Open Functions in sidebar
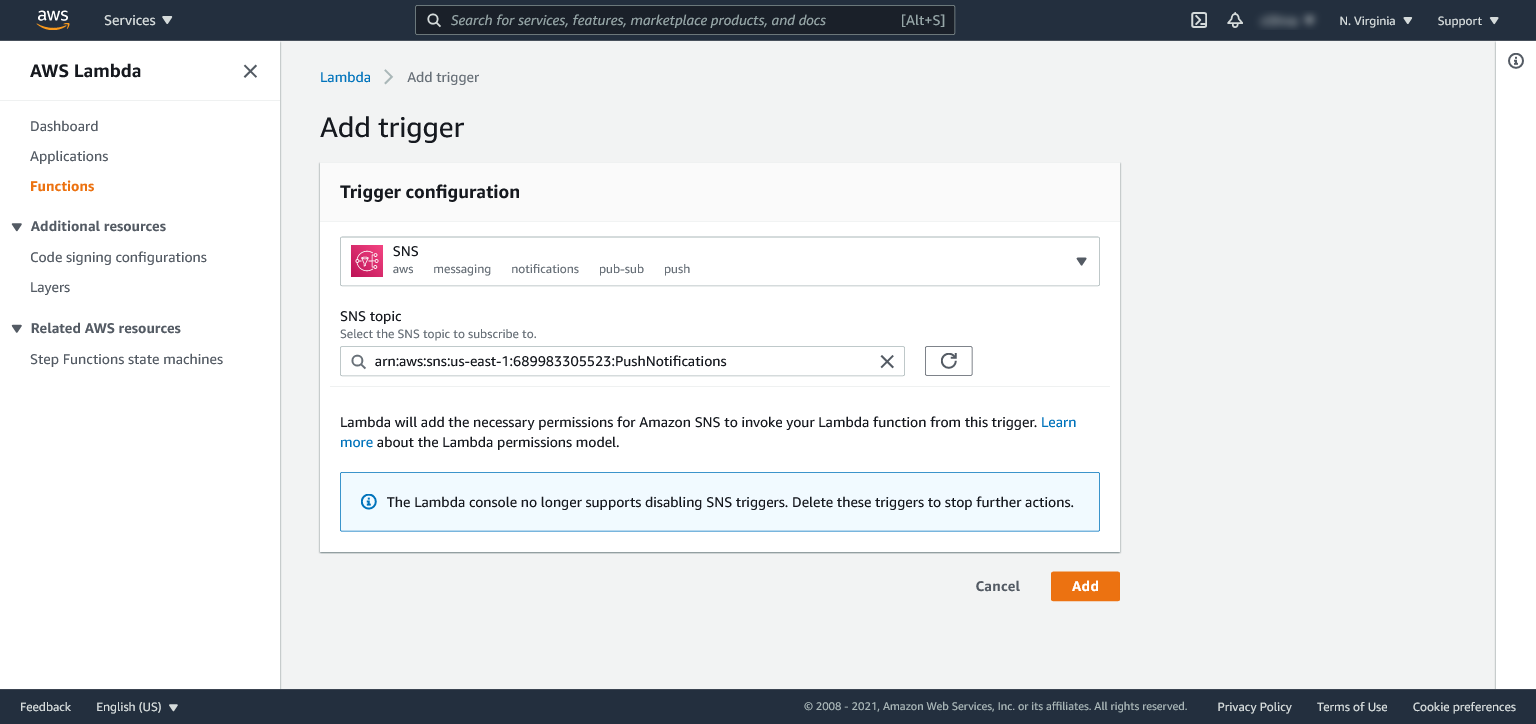Viewport: 1536px width, 724px height. point(62,186)
